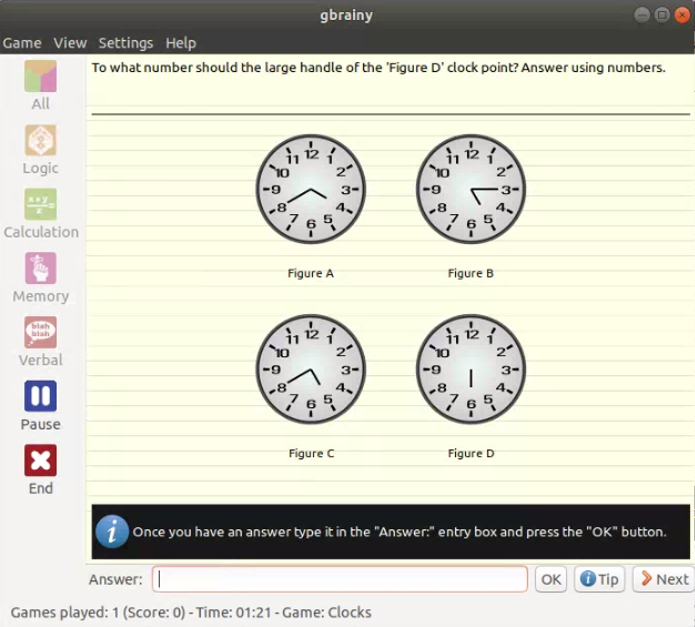Viewport: 695px width, 627px height.
Task: End the game with the red X icon
Action: 40,461
